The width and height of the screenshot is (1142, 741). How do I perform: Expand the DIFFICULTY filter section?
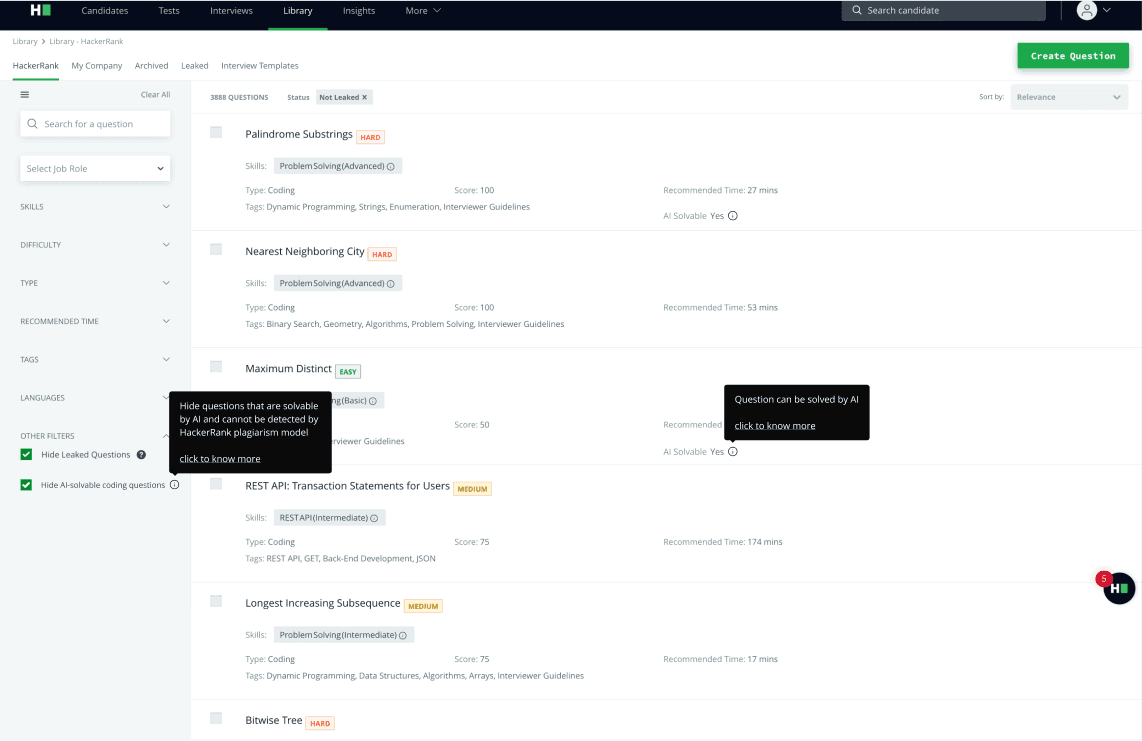point(95,245)
